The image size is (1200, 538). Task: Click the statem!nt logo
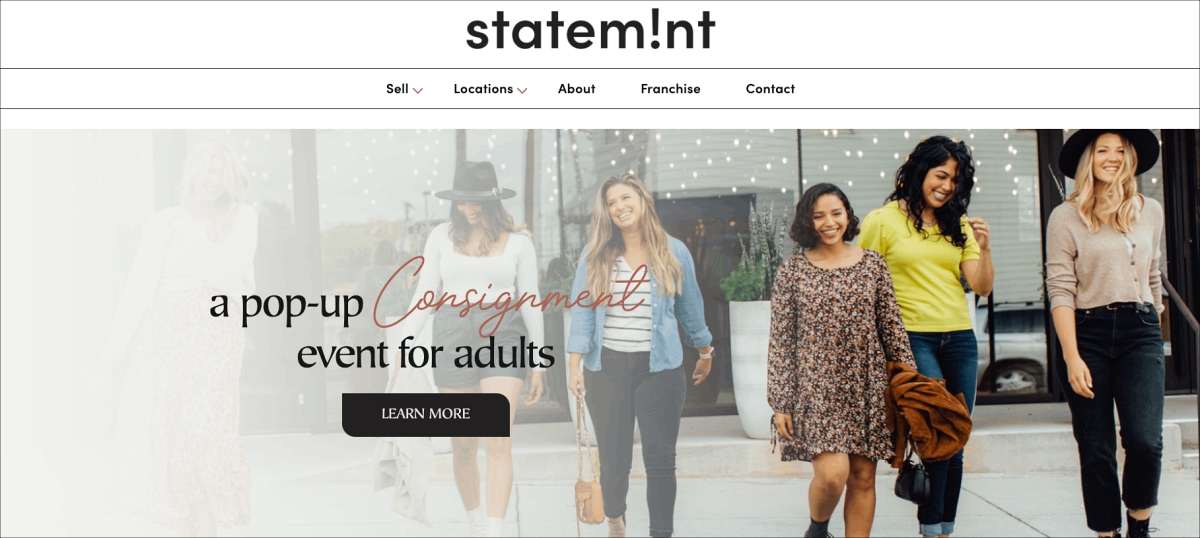click(x=590, y=30)
